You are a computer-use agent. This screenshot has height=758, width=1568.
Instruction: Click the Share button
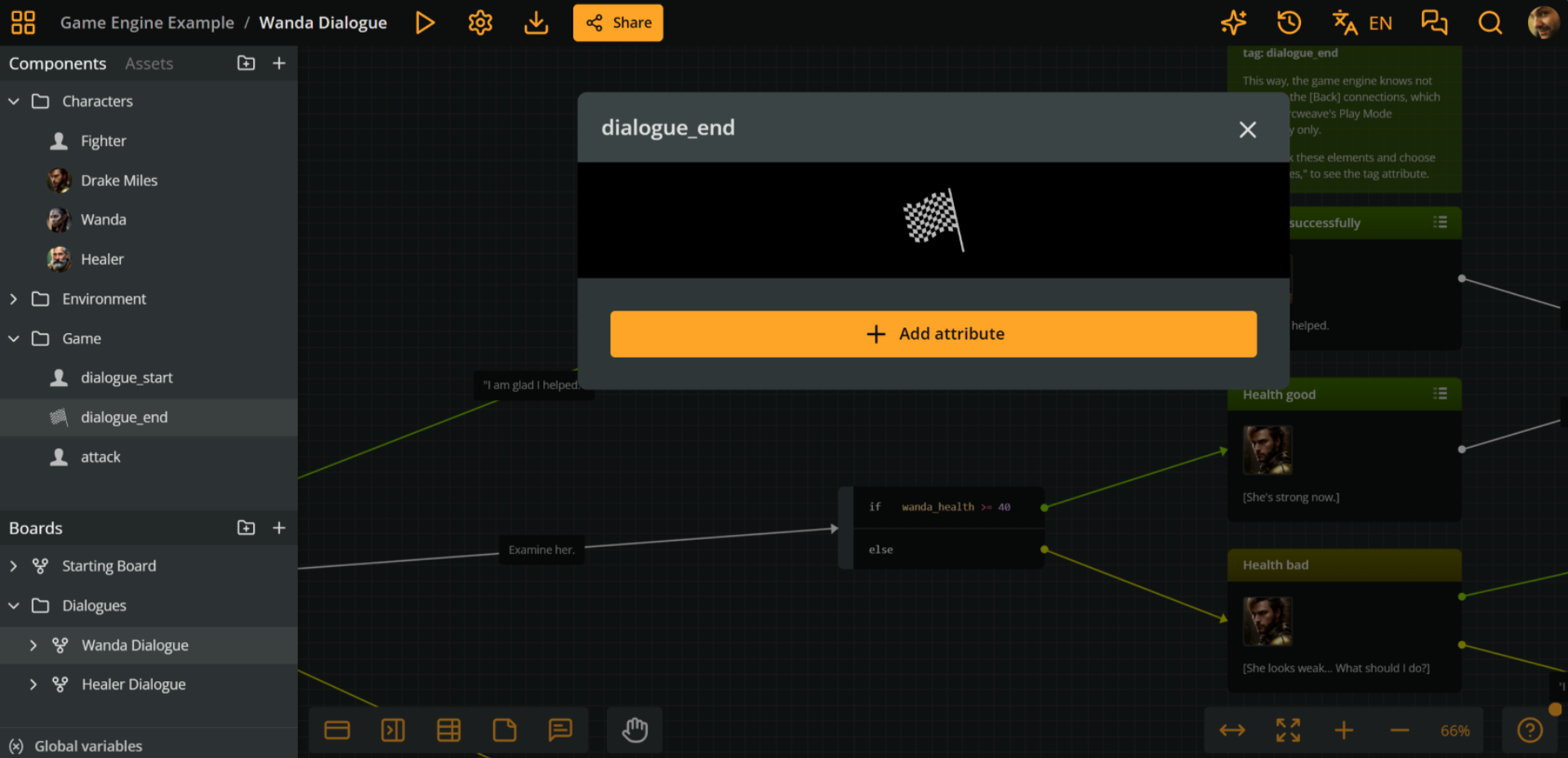[x=618, y=23]
